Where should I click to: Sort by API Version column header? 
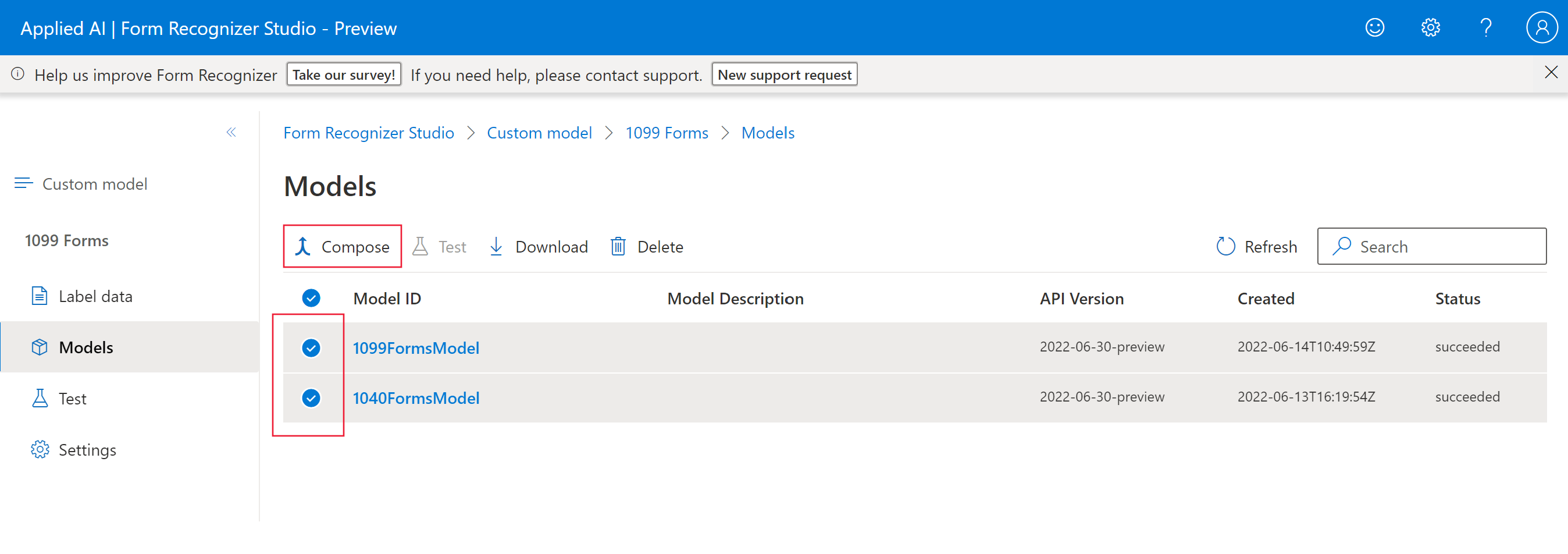click(x=1082, y=299)
